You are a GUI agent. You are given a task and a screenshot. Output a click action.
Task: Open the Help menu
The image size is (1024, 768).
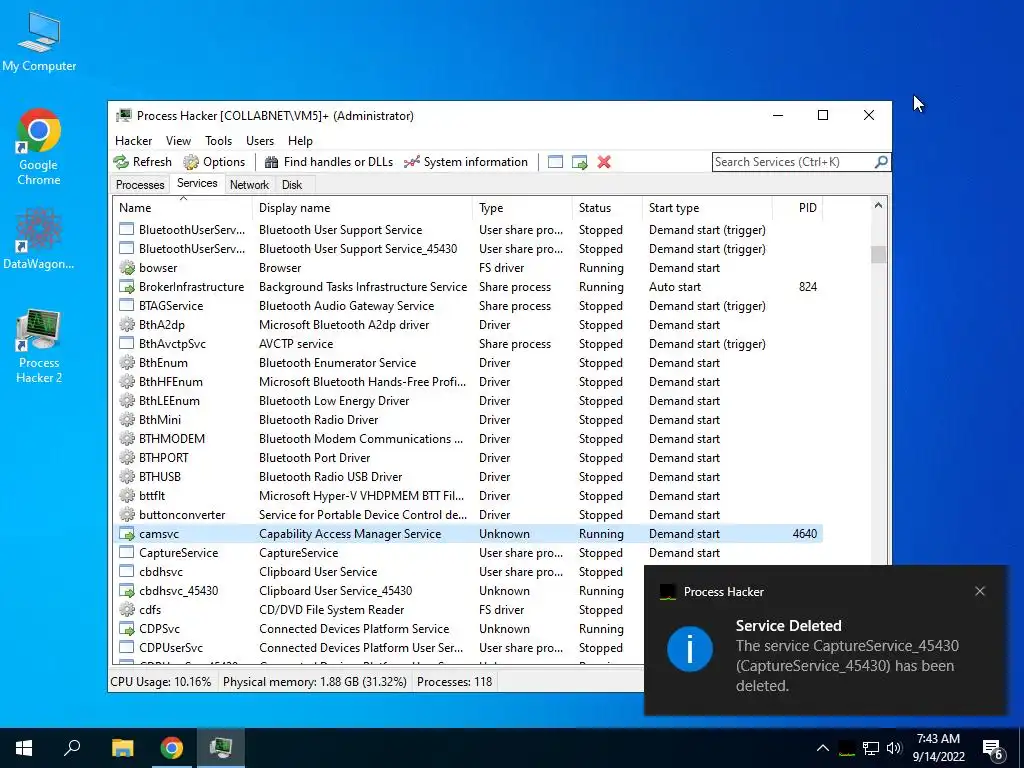(300, 140)
